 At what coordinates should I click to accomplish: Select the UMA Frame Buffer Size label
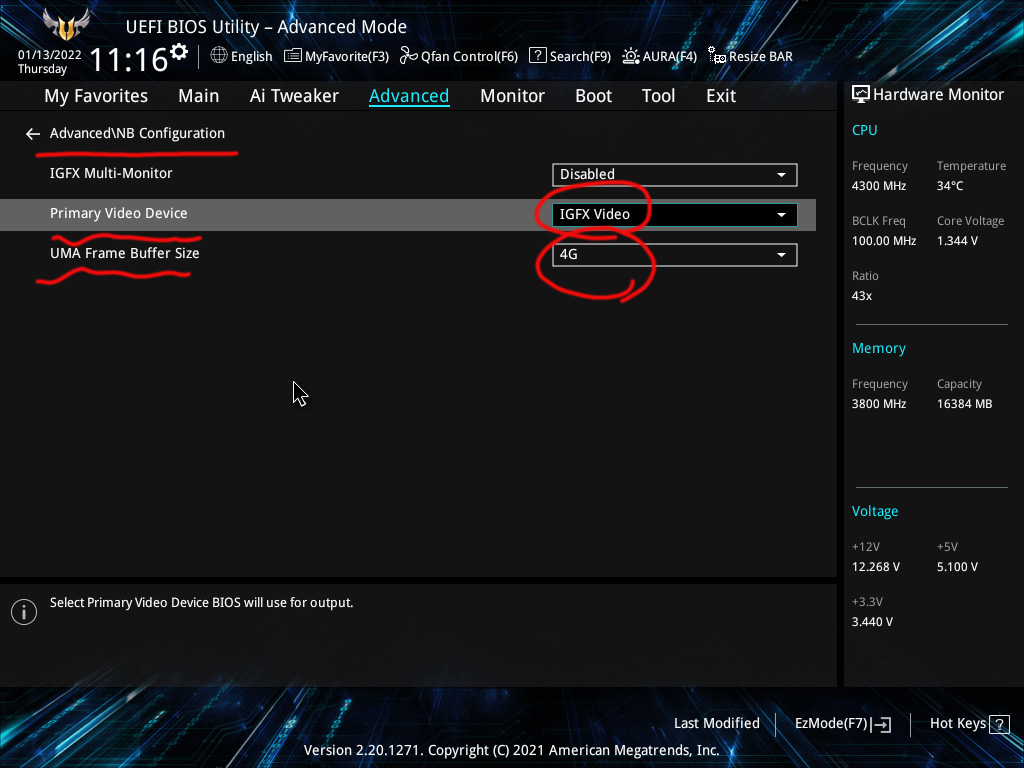125,253
